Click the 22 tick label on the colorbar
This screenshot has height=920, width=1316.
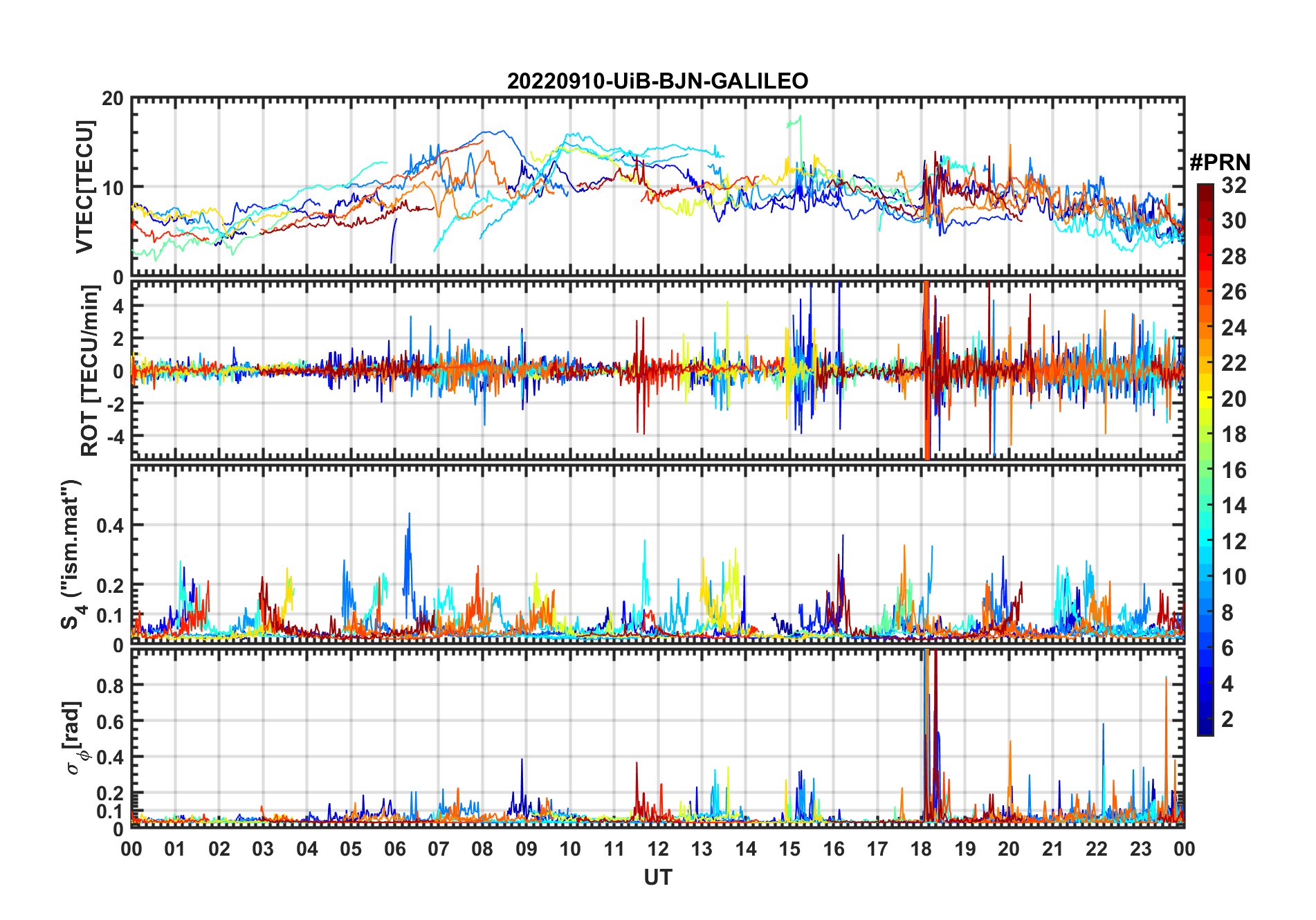point(1234,363)
